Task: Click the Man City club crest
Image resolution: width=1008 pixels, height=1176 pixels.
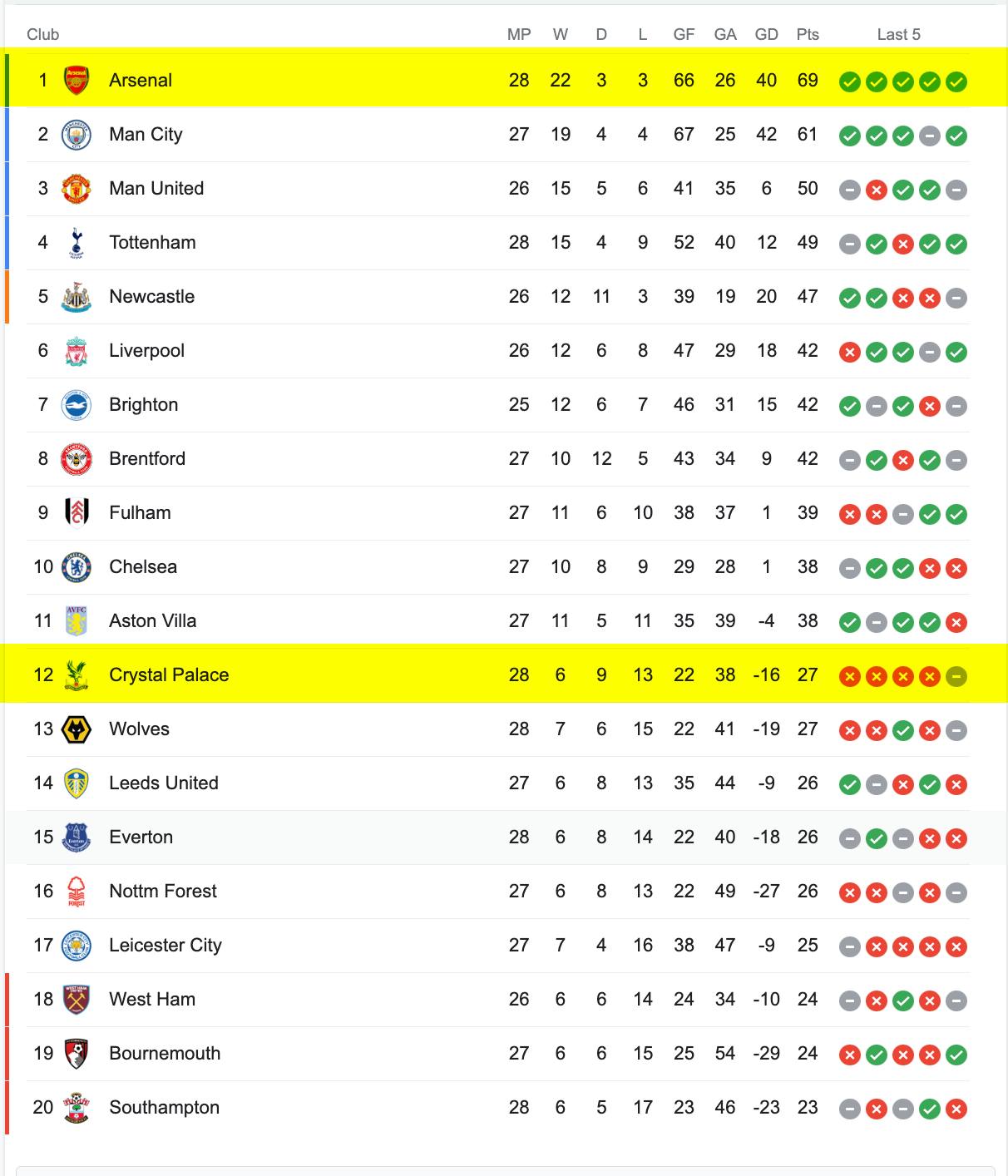Action: click(77, 135)
